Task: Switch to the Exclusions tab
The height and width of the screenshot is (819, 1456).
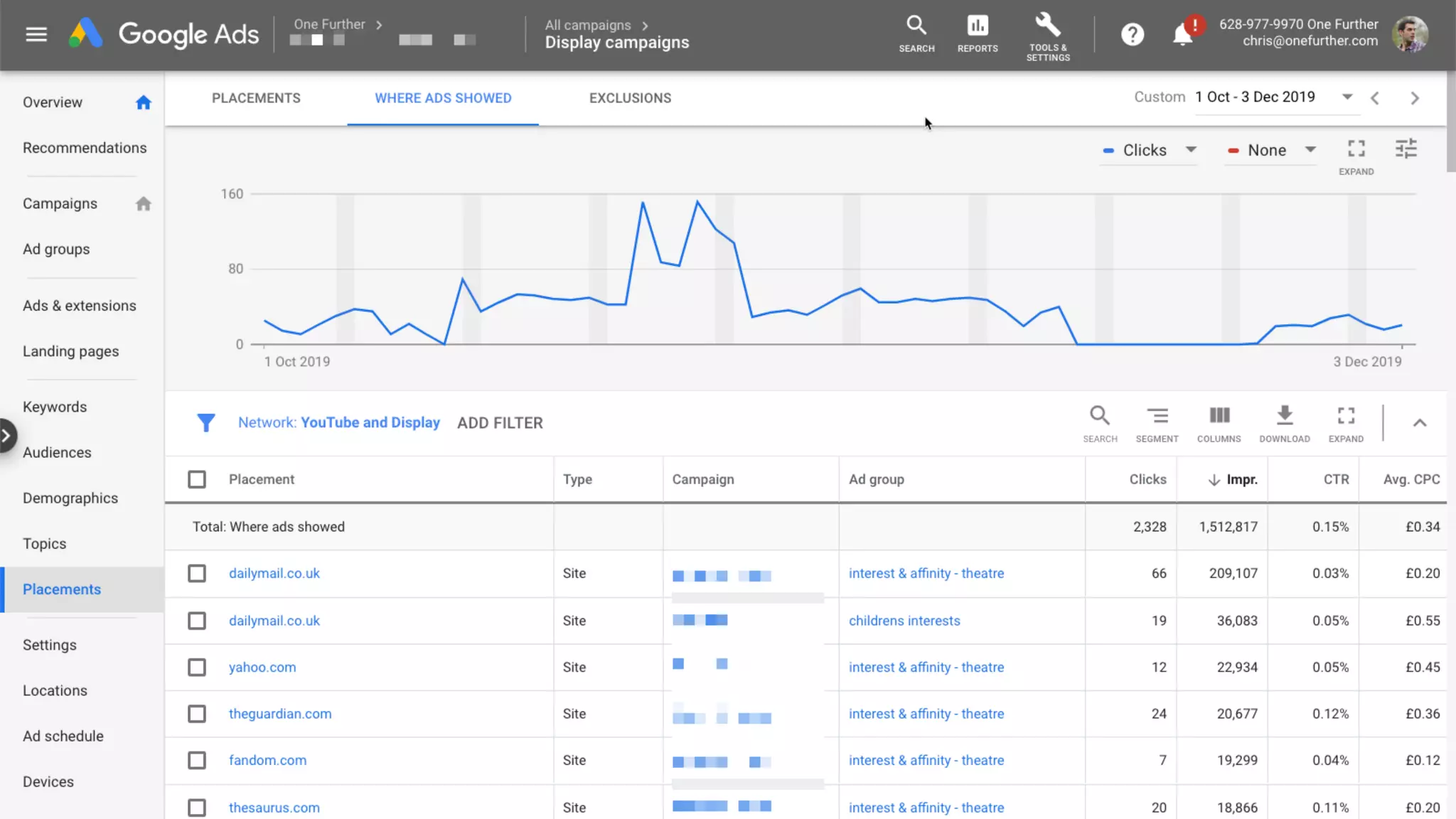Action: click(x=630, y=98)
